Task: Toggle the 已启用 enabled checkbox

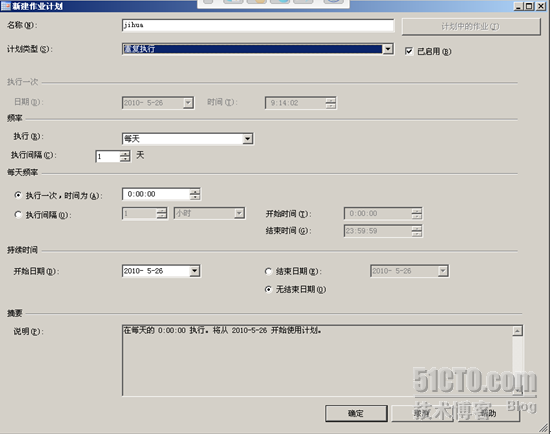Action: [409, 51]
